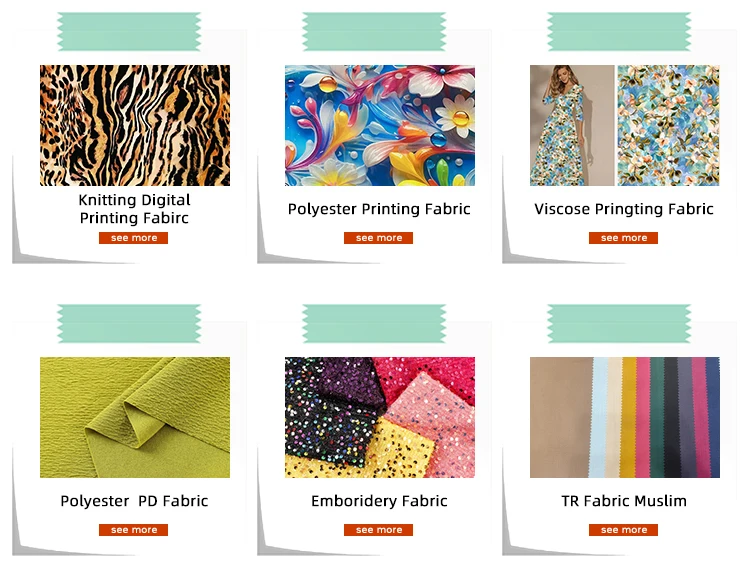
Task: Select the Polyester Printing Fabric title
Action: (379, 209)
